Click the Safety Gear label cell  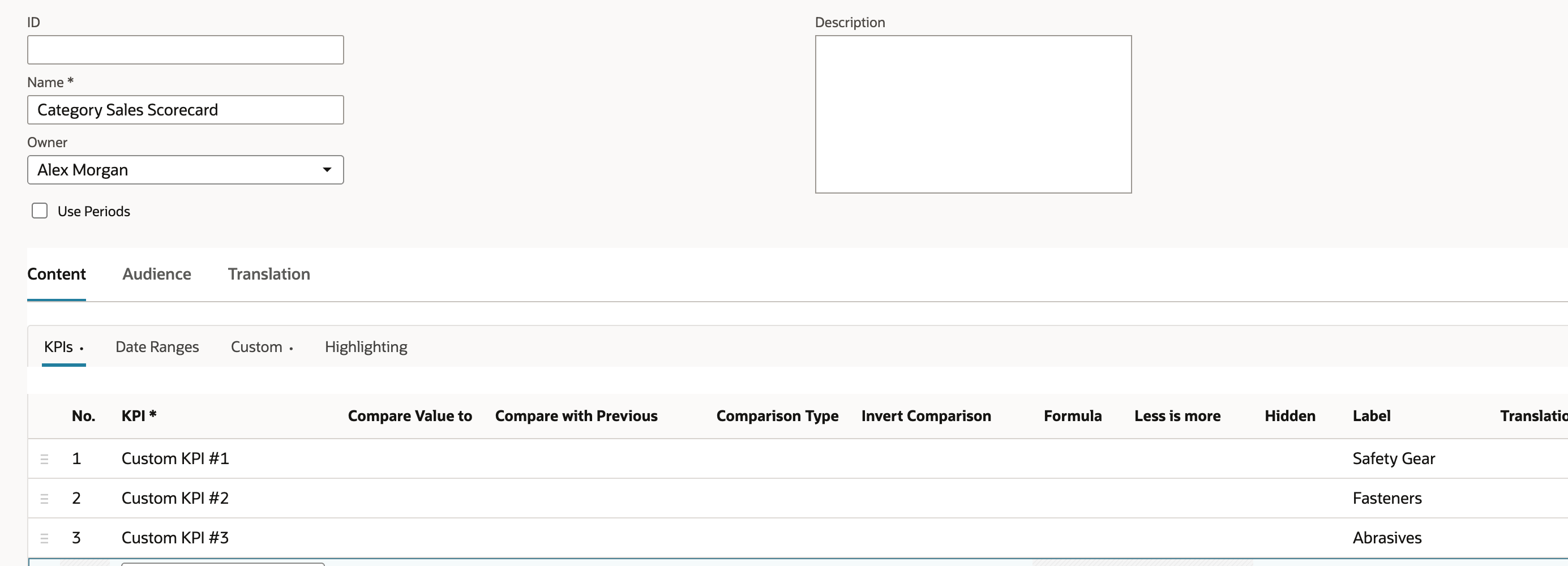(1393, 459)
